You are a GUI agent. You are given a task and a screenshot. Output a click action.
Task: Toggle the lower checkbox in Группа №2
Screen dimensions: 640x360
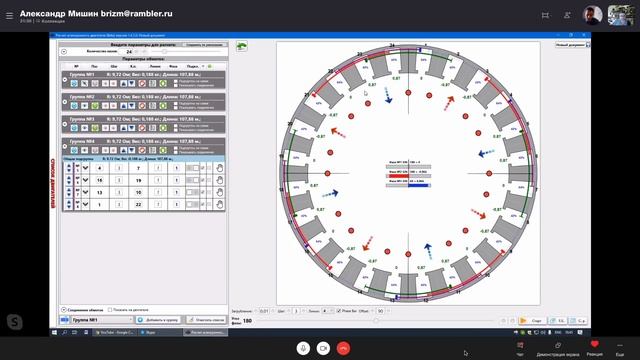[176, 107]
